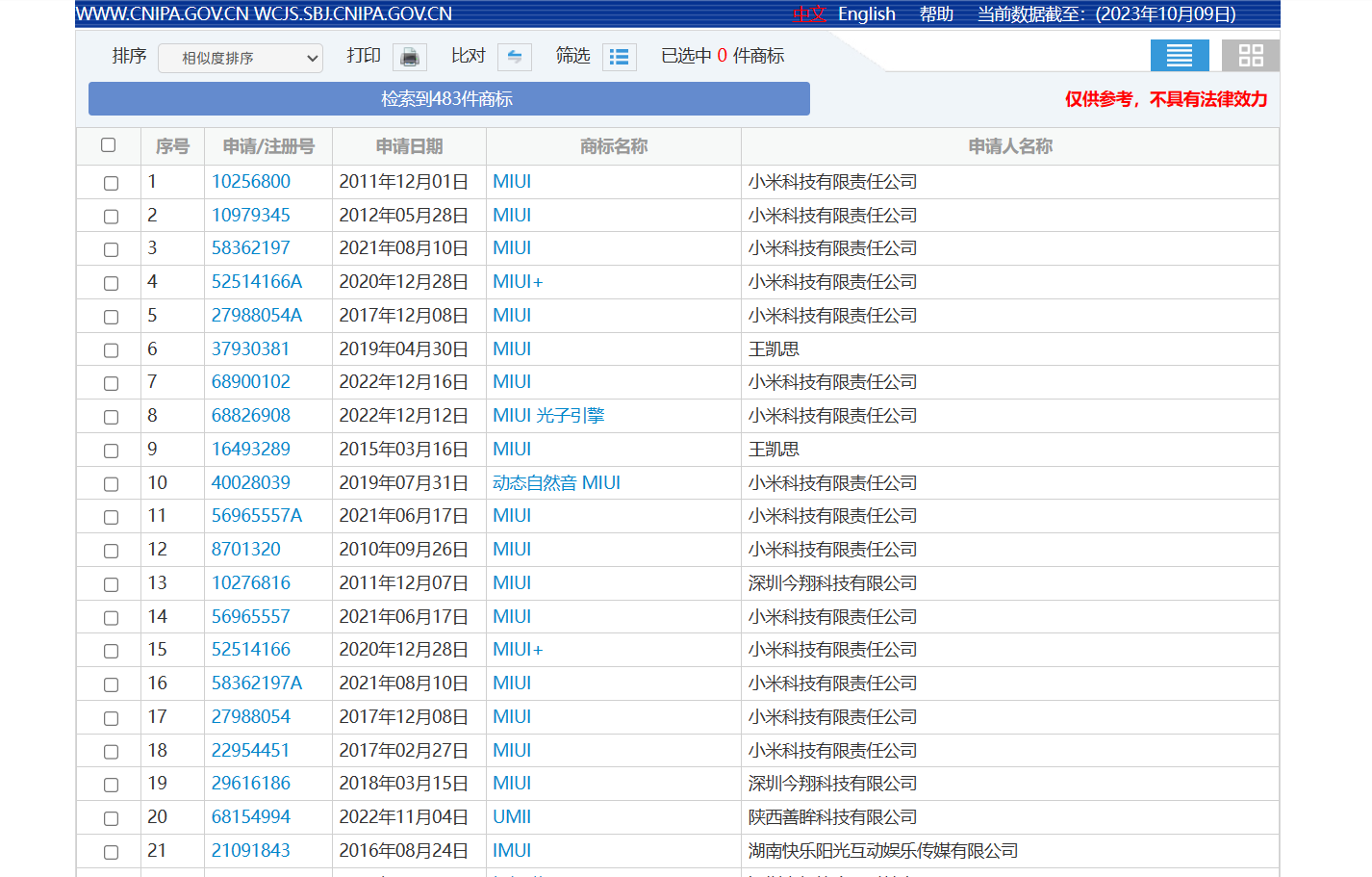Check the box for row 21 IMUI

pyautogui.click(x=111, y=852)
